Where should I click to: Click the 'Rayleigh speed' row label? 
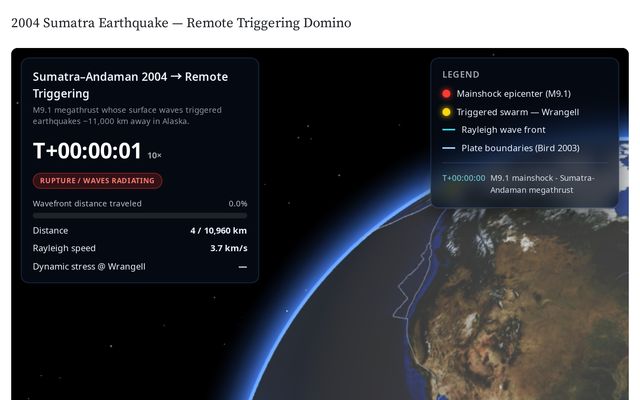pyautogui.click(x=64, y=248)
